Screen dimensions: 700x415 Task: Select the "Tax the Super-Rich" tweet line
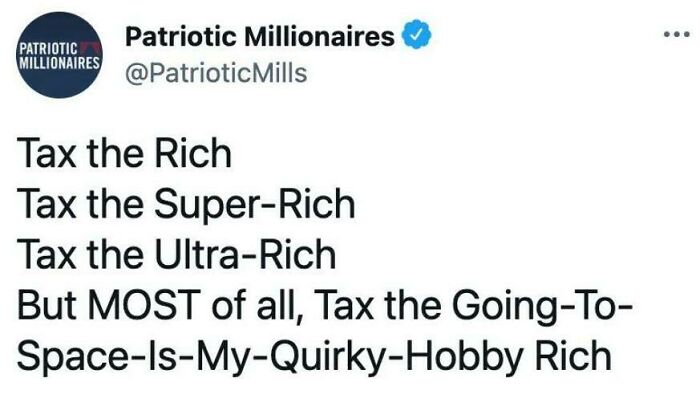[x=186, y=204]
